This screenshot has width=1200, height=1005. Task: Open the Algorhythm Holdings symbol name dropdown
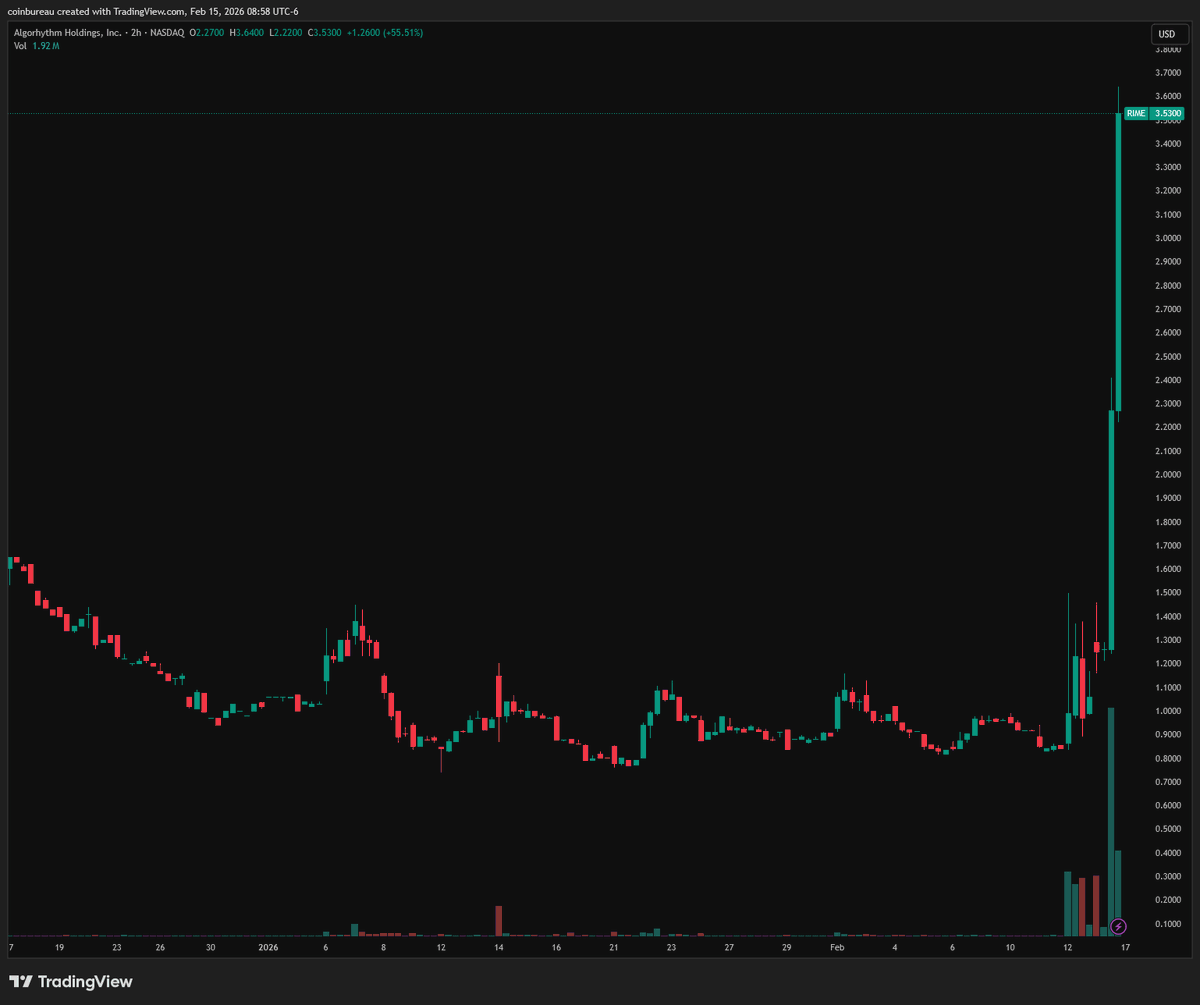[68, 32]
